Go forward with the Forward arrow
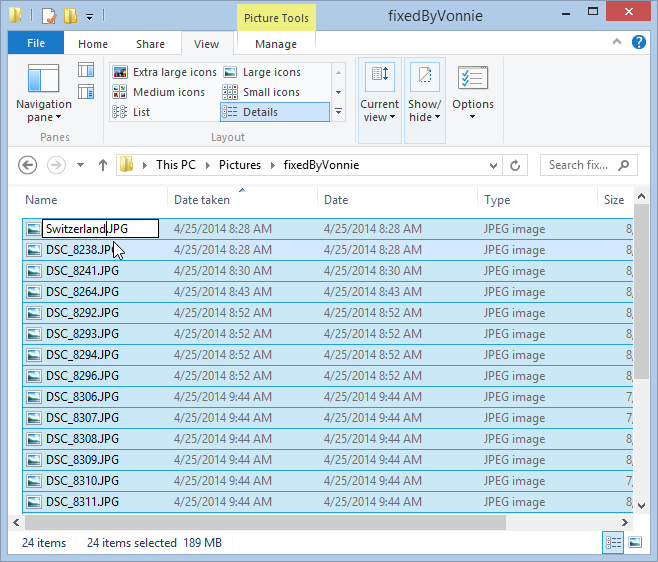Viewport: 658px width, 562px height. [x=56, y=165]
